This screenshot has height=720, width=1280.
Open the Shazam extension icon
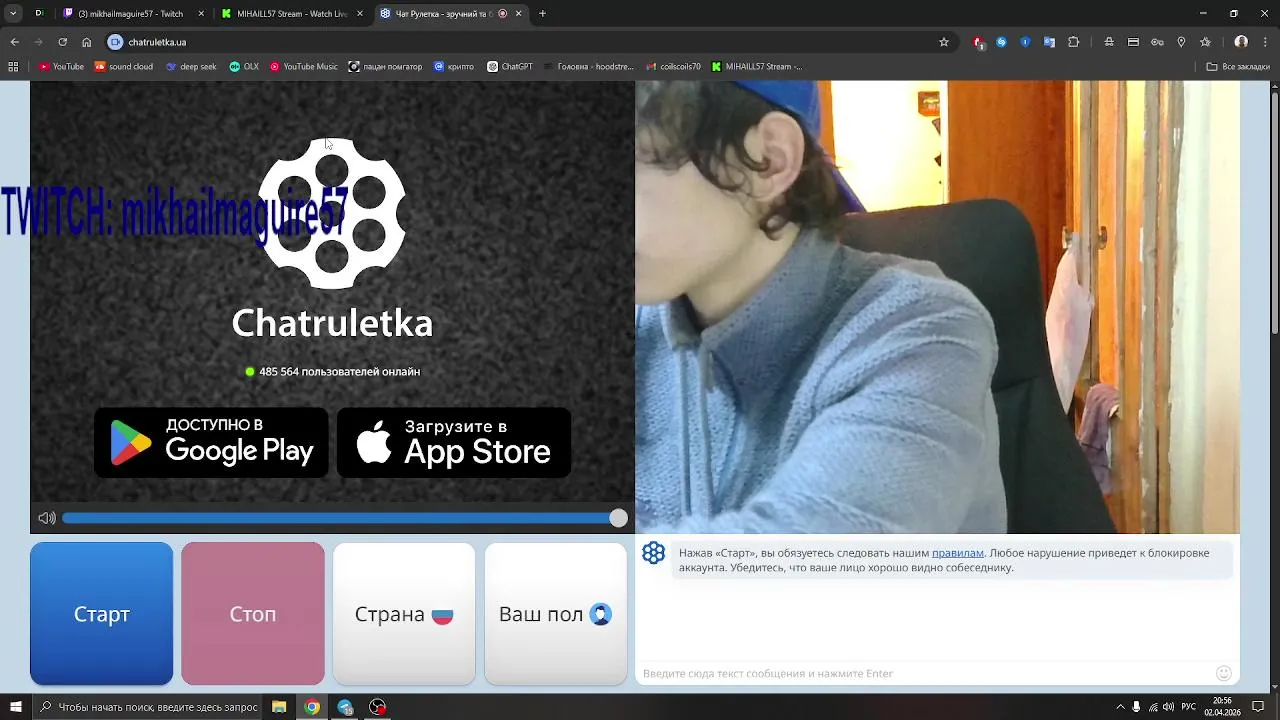pyautogui.click(x=1001, y=42)
